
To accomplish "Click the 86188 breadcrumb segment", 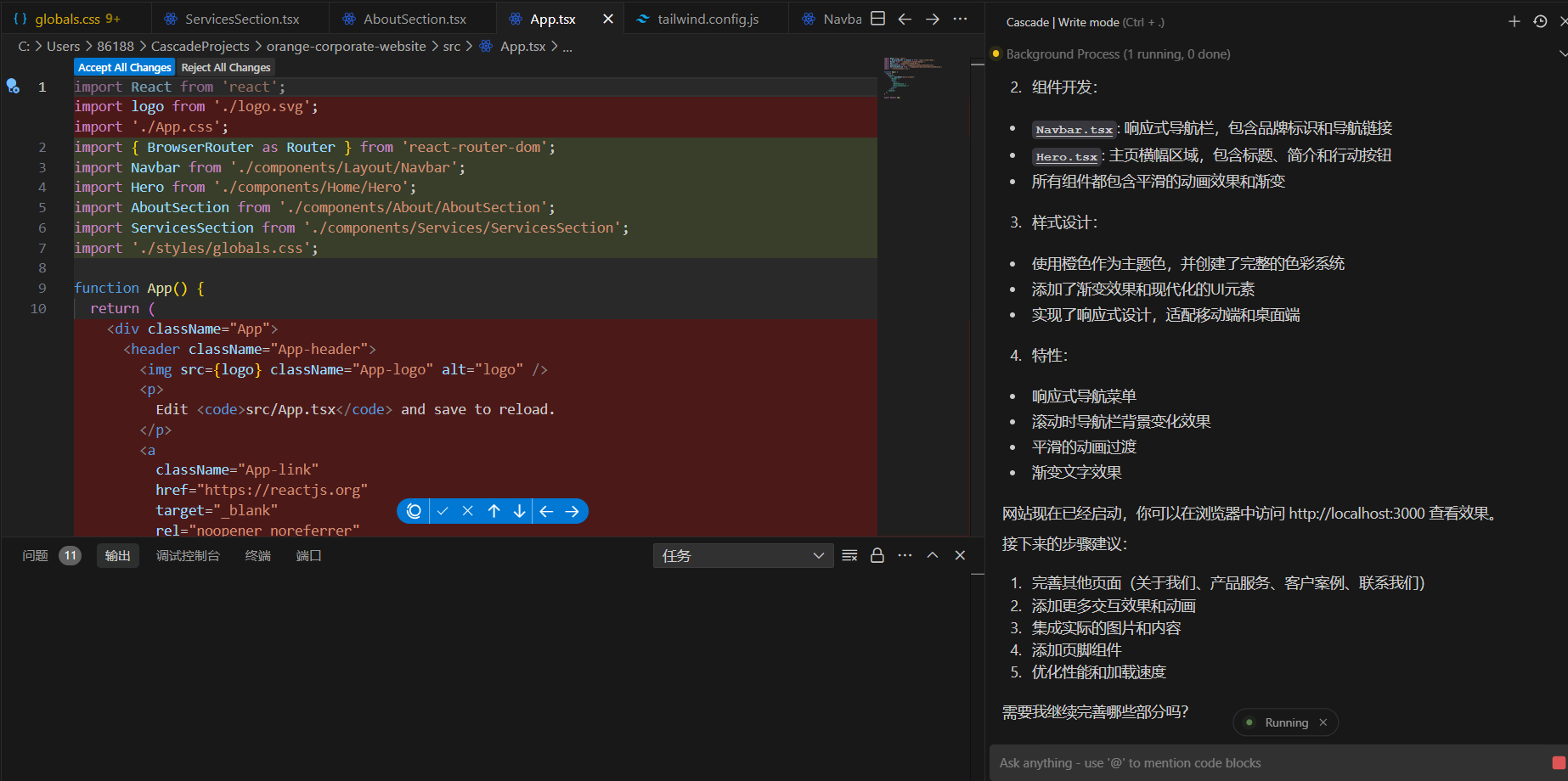I will 116,46.
